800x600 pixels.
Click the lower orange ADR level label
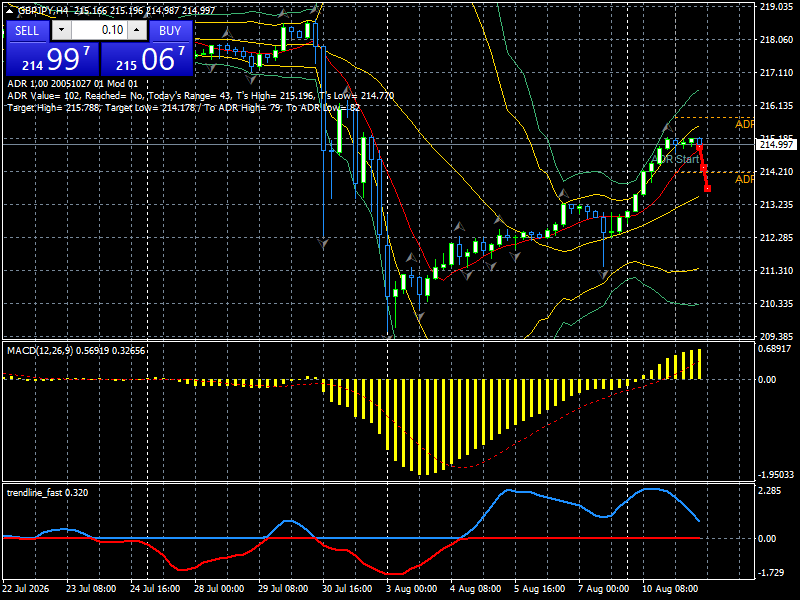pos(744,179)
